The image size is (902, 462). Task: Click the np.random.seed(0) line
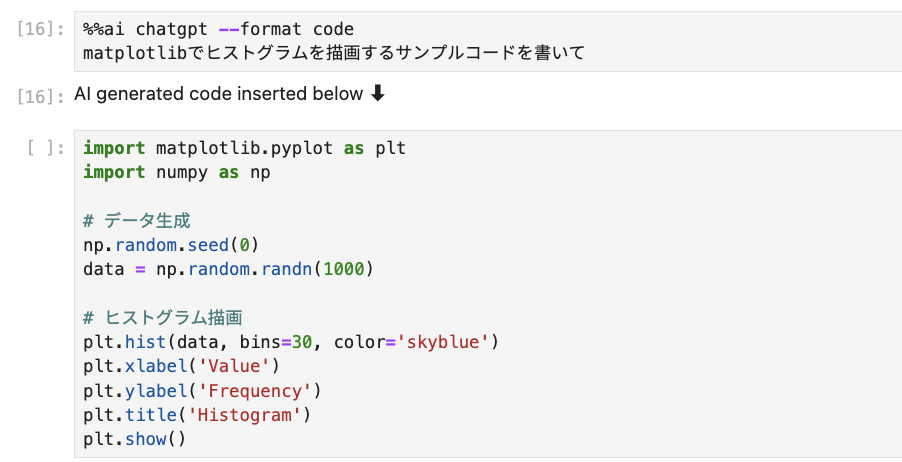[x=171, y=245]
